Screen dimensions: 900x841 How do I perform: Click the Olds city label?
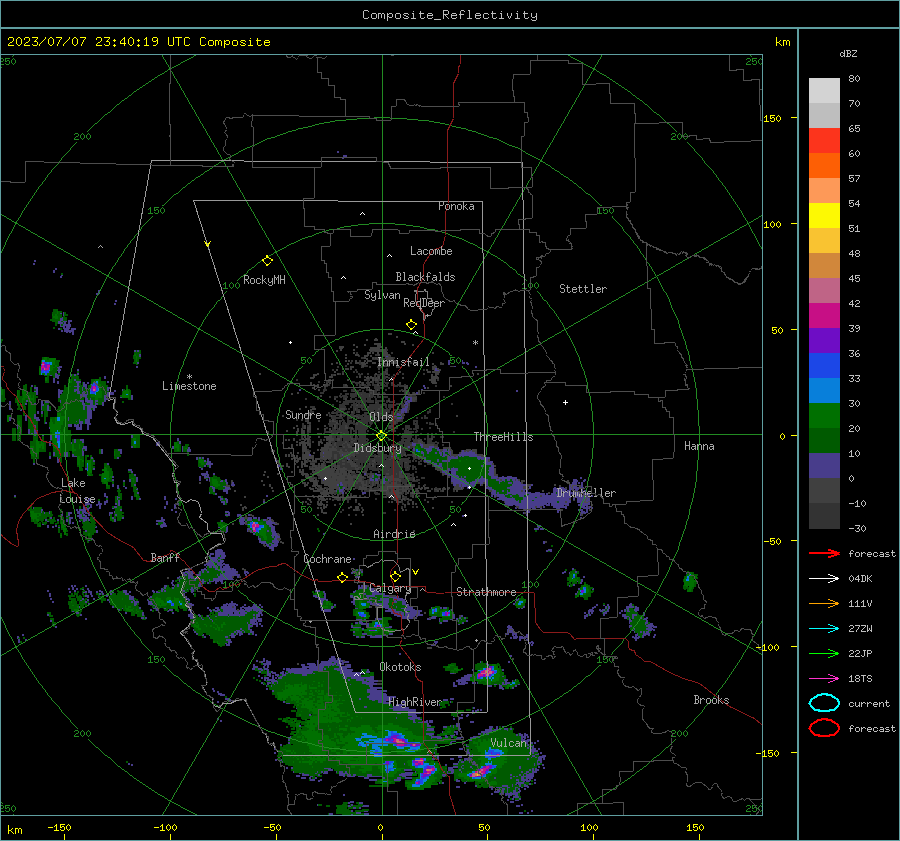pyautogui.click(x=381, y=417)
